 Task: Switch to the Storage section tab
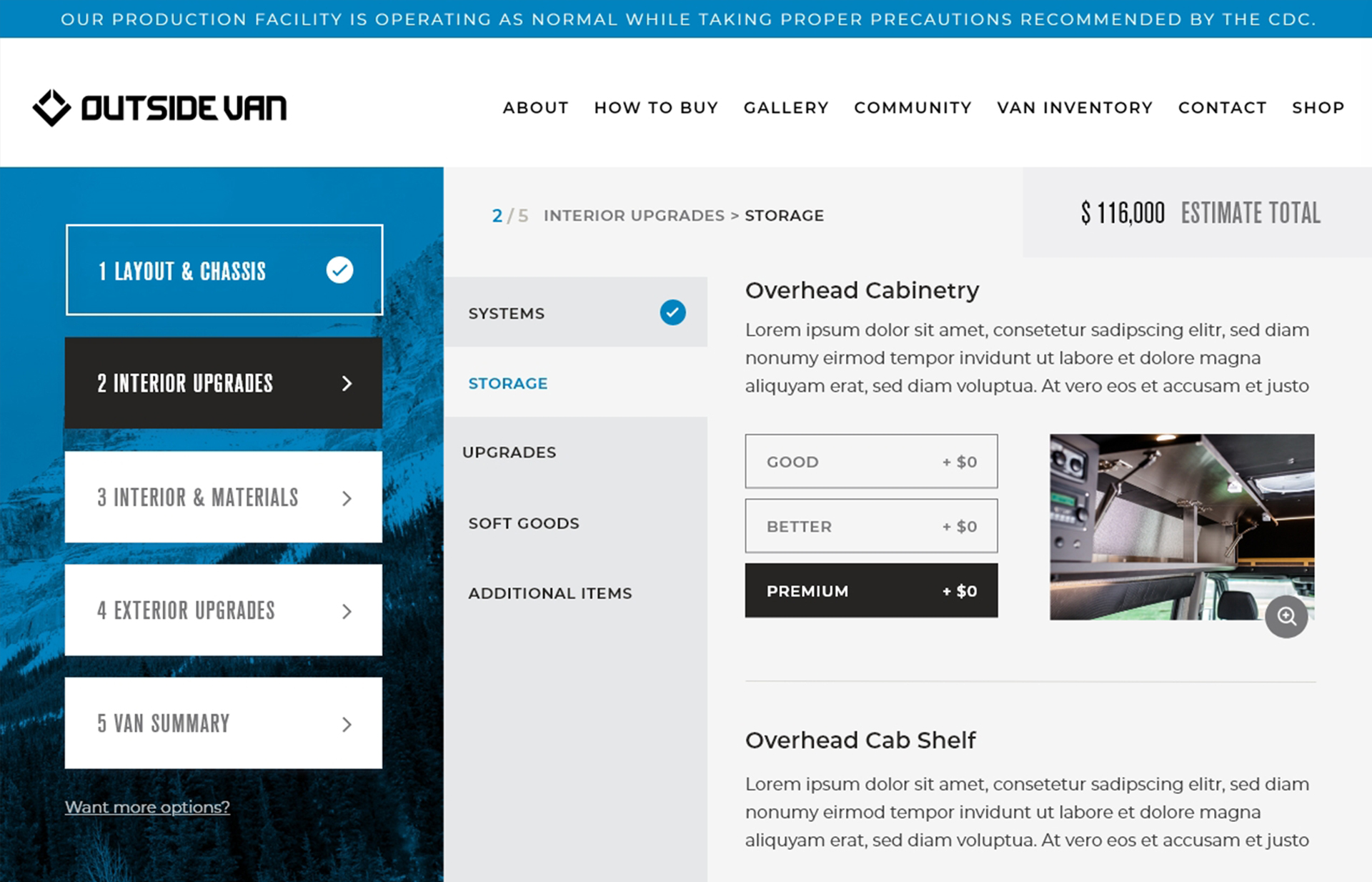click(507, 383)
